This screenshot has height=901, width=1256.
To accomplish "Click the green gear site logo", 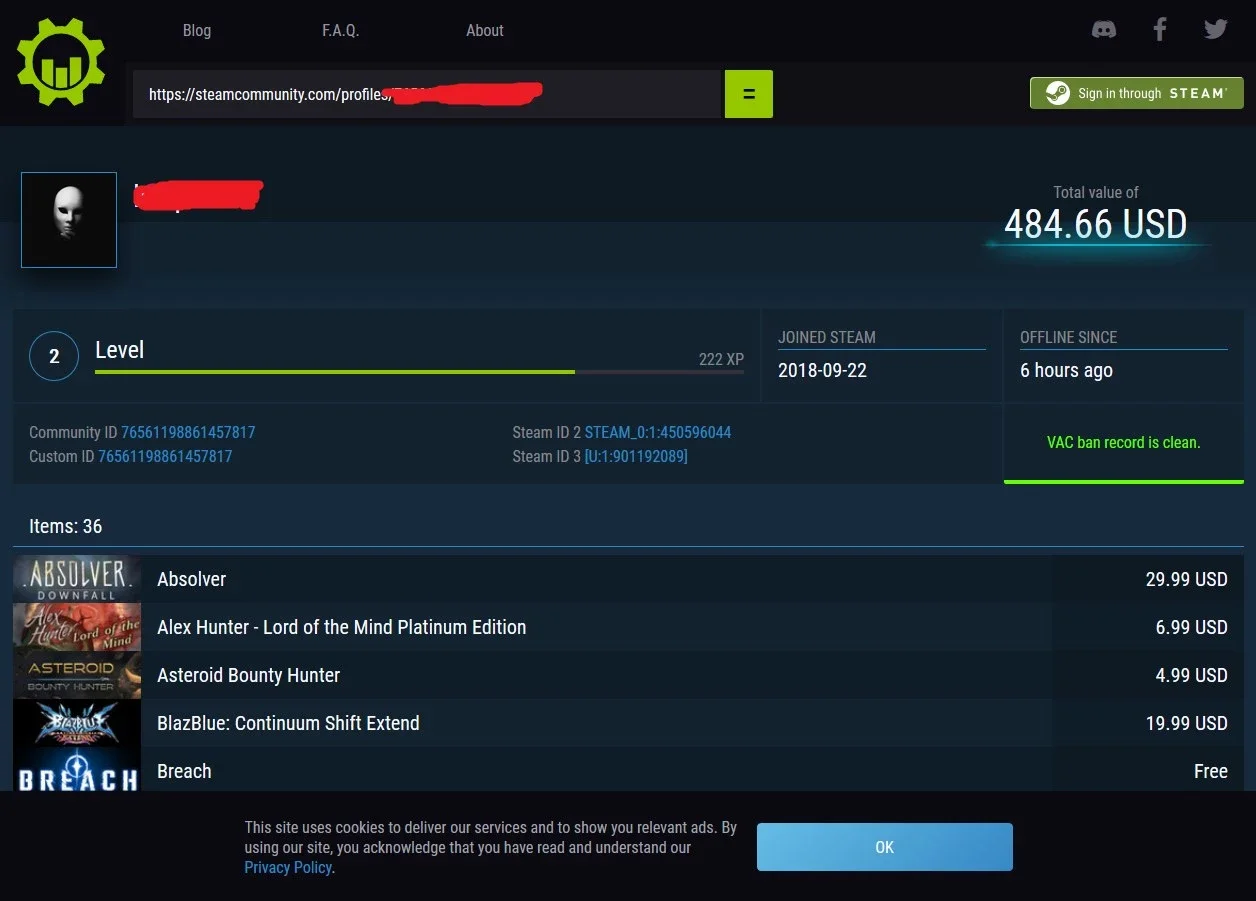I will [x=61, y=61].
